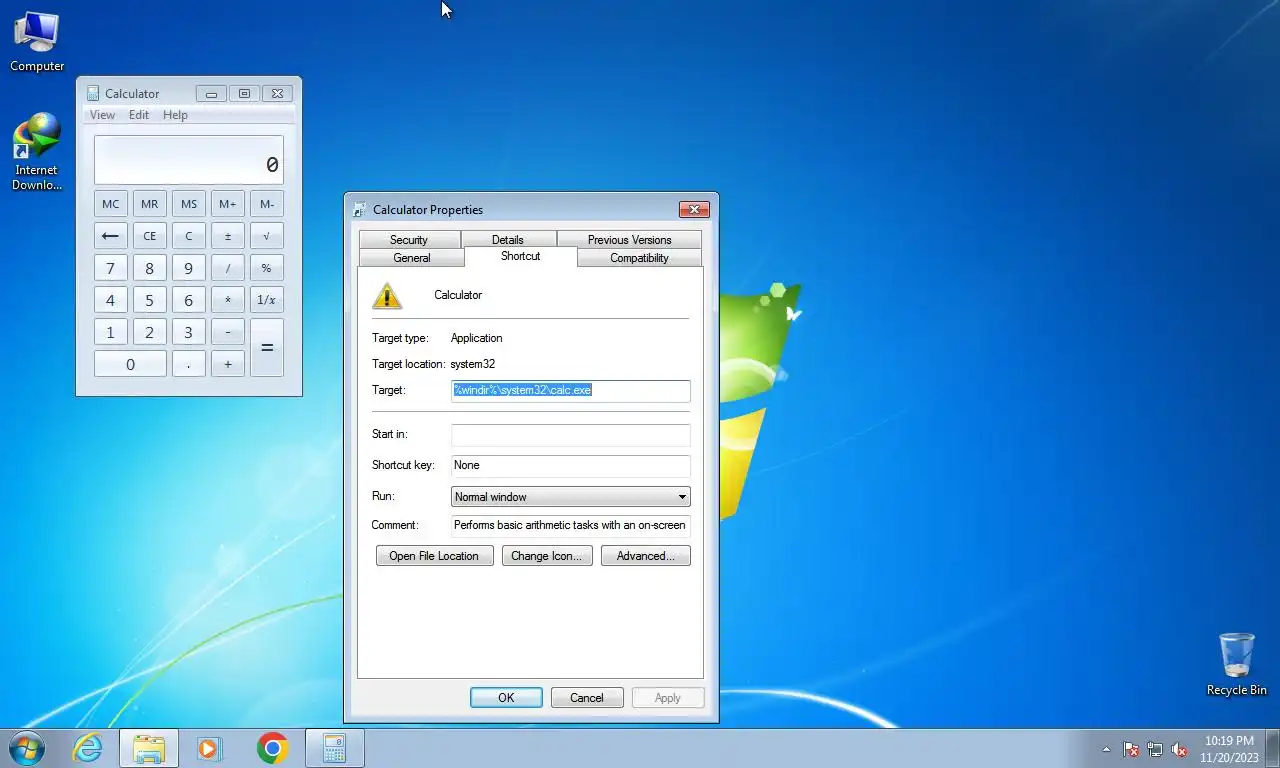Screen dimensions: 1280x768
Task: Click the Comment field
Action: click(570, 525)
